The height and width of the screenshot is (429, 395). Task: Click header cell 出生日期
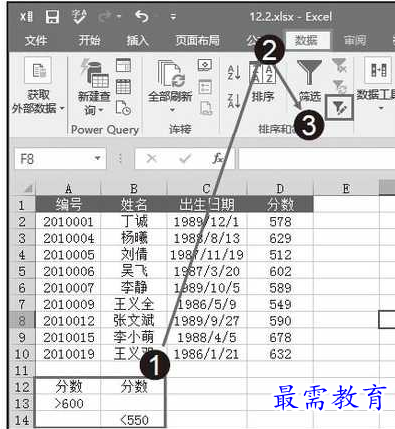pyautogui.click(x=207, y=204)
